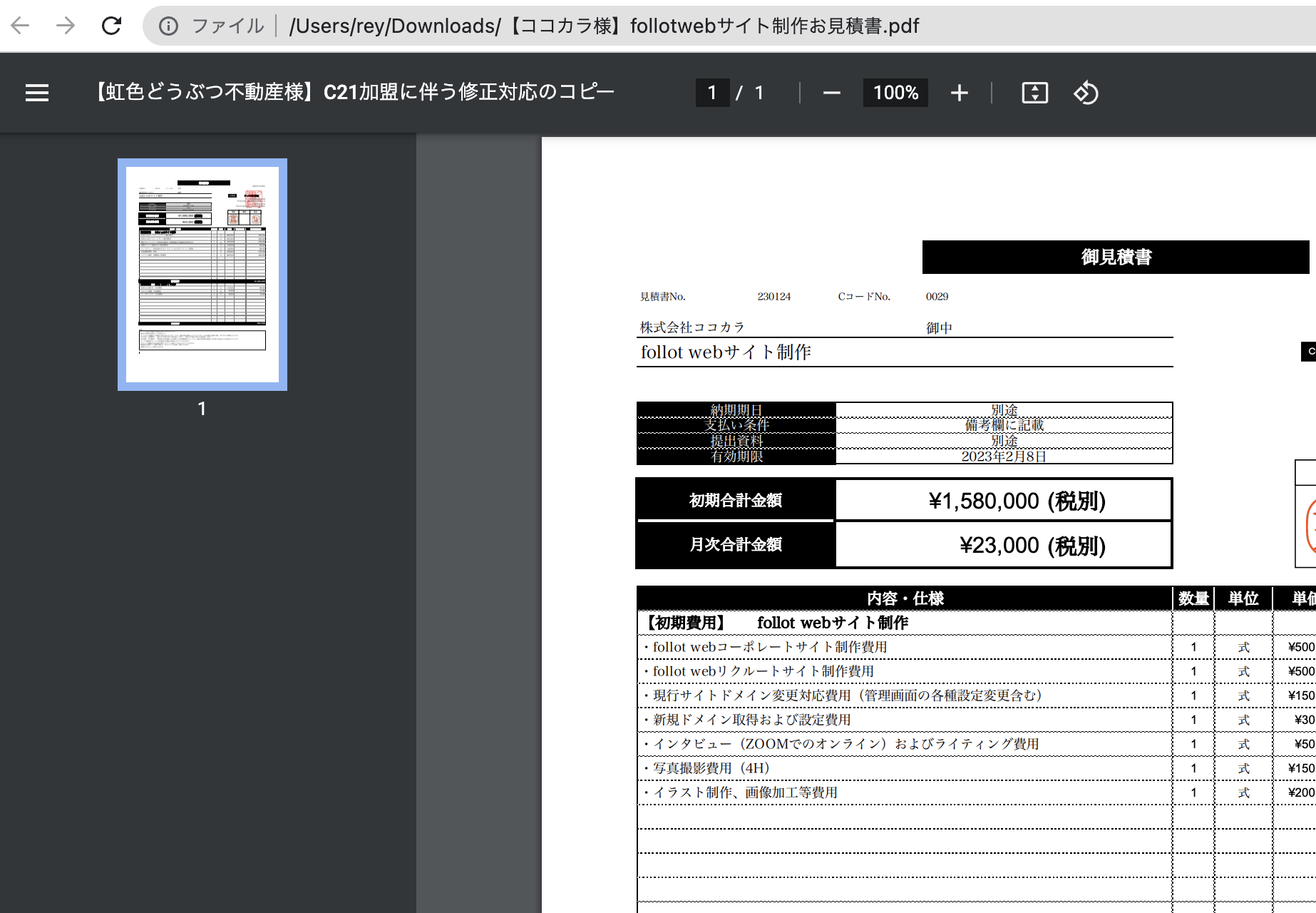Viewport: 1316px width, 913px height.
Task: Click the 御見積書 header banner
Action: (1116, 257)
